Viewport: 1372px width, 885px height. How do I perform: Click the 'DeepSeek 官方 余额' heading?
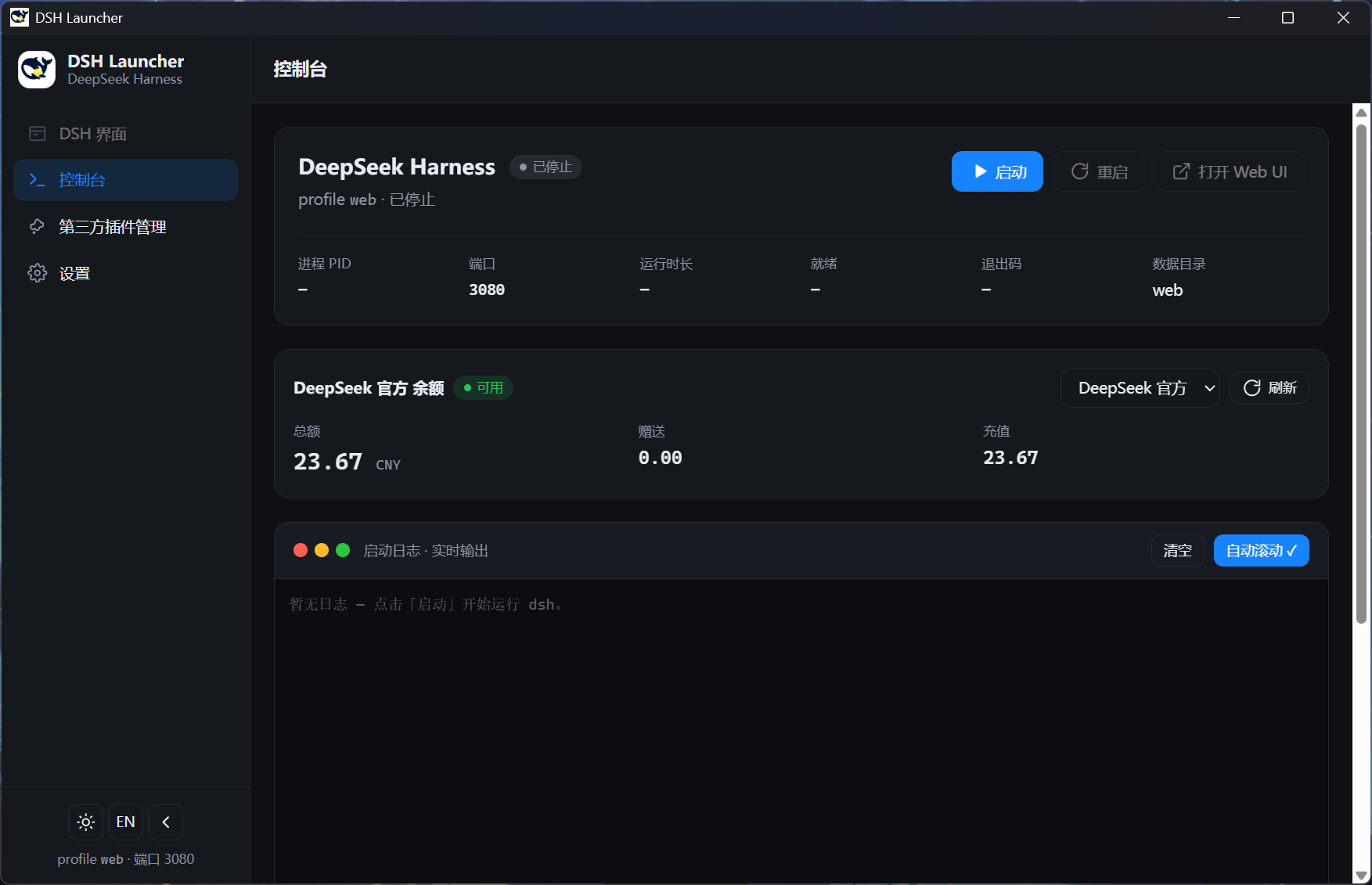369,388
